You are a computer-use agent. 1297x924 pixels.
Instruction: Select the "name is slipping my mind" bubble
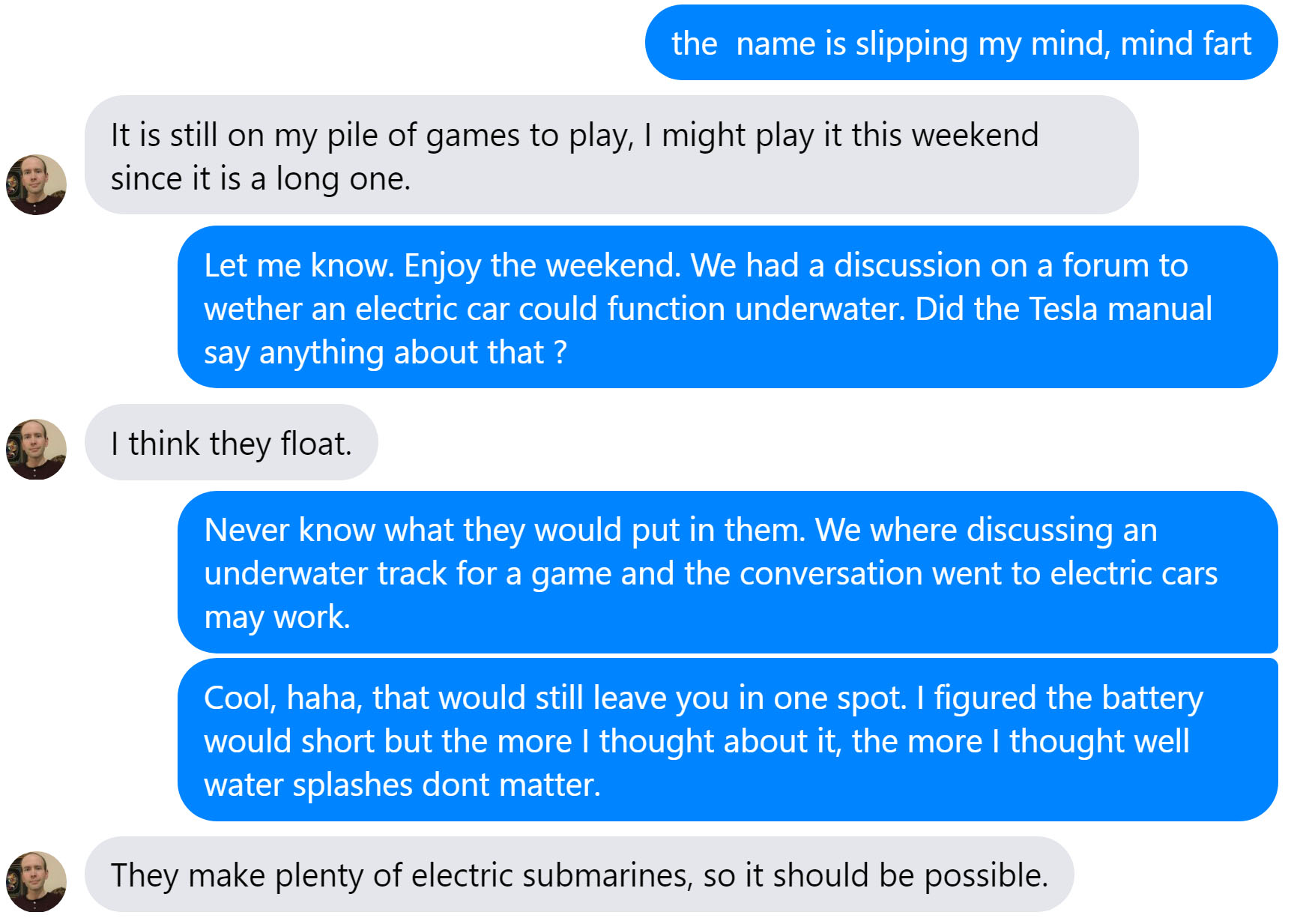tap(961, 43)
